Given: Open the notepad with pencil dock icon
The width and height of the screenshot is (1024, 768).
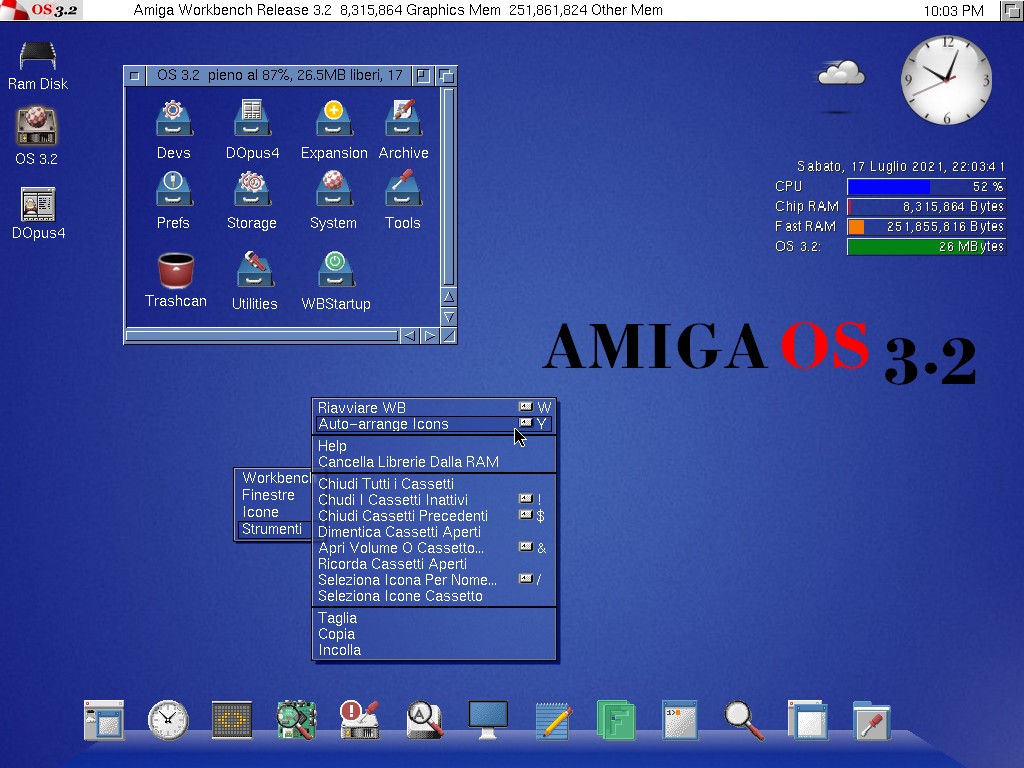Looking at the screenshot, I should click(x=553, y=719).
